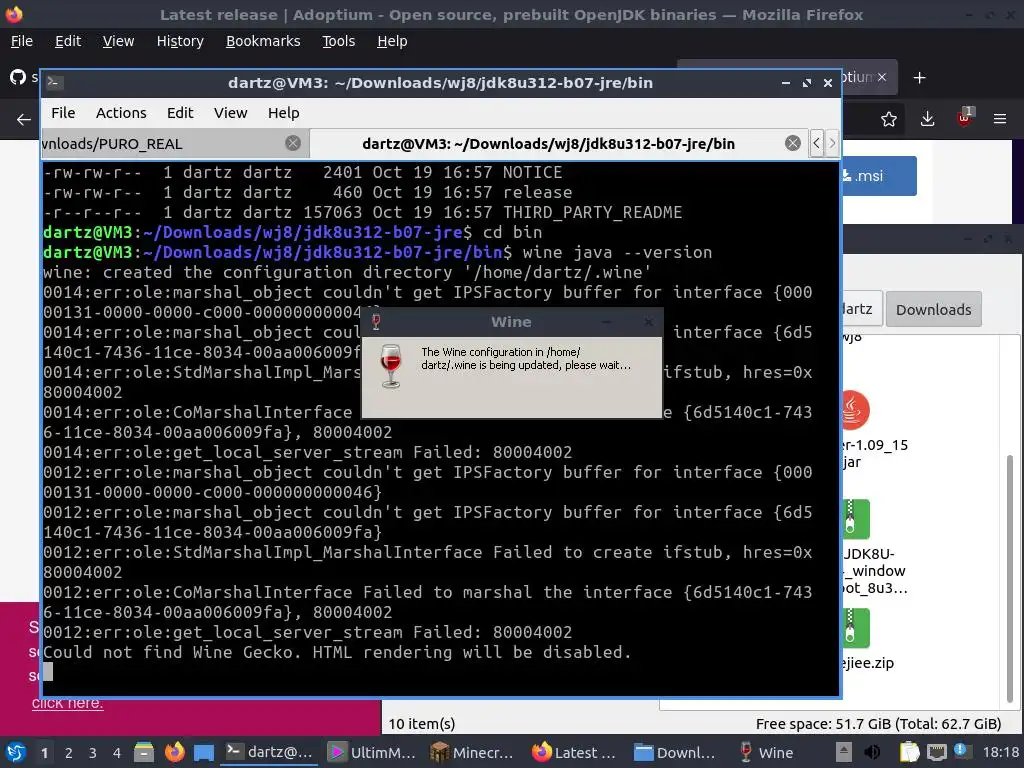Open the Firefox History menu
This screenshot has height=768, width=1024.
[x=180, y=41]
